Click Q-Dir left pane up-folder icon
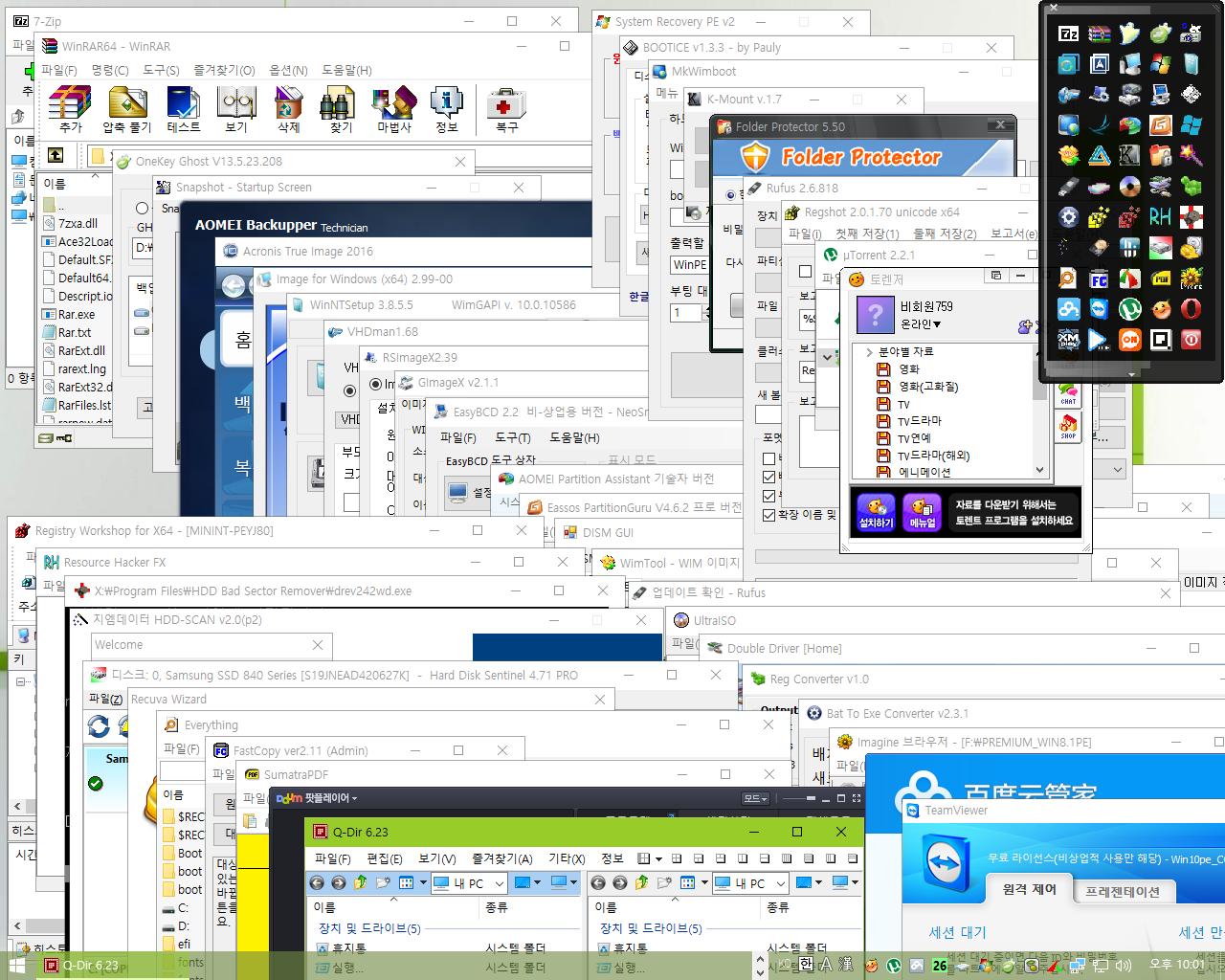Screen dimensions: 1225x980 click(361, 882)
